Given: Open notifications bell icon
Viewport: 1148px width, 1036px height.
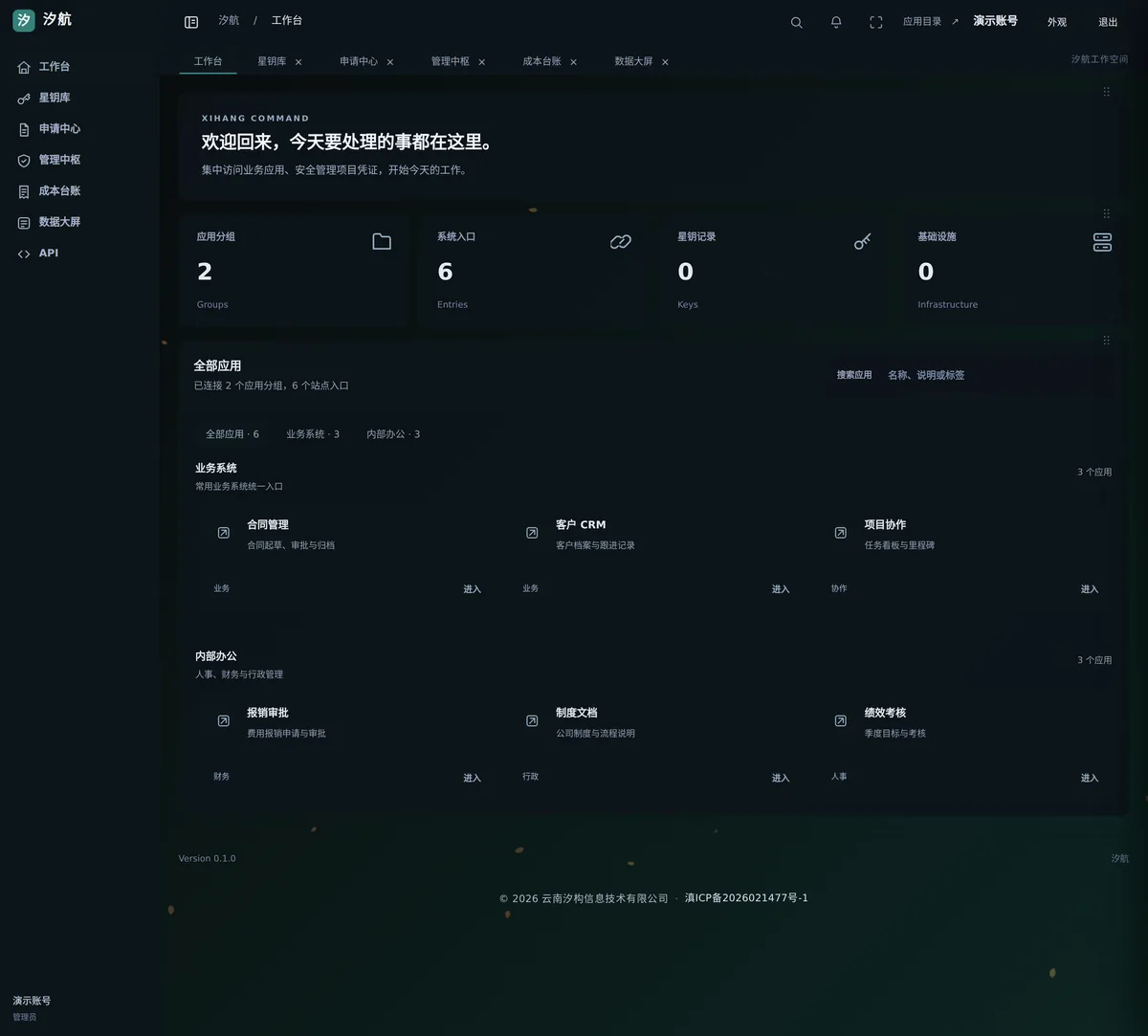Looking at the screenshot, I should coord(836,22).
